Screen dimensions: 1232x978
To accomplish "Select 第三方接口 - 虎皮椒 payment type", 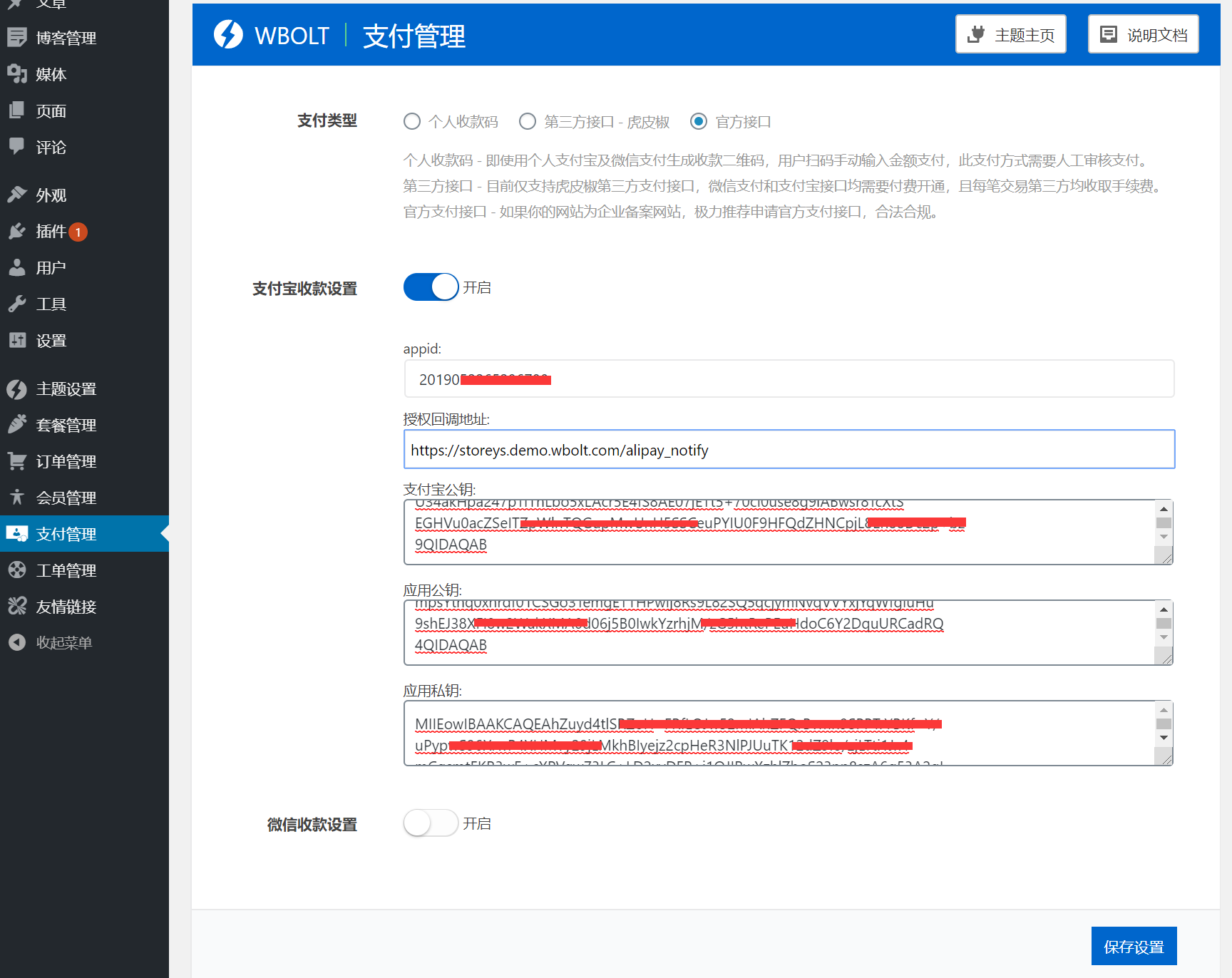I will [528, 121].
